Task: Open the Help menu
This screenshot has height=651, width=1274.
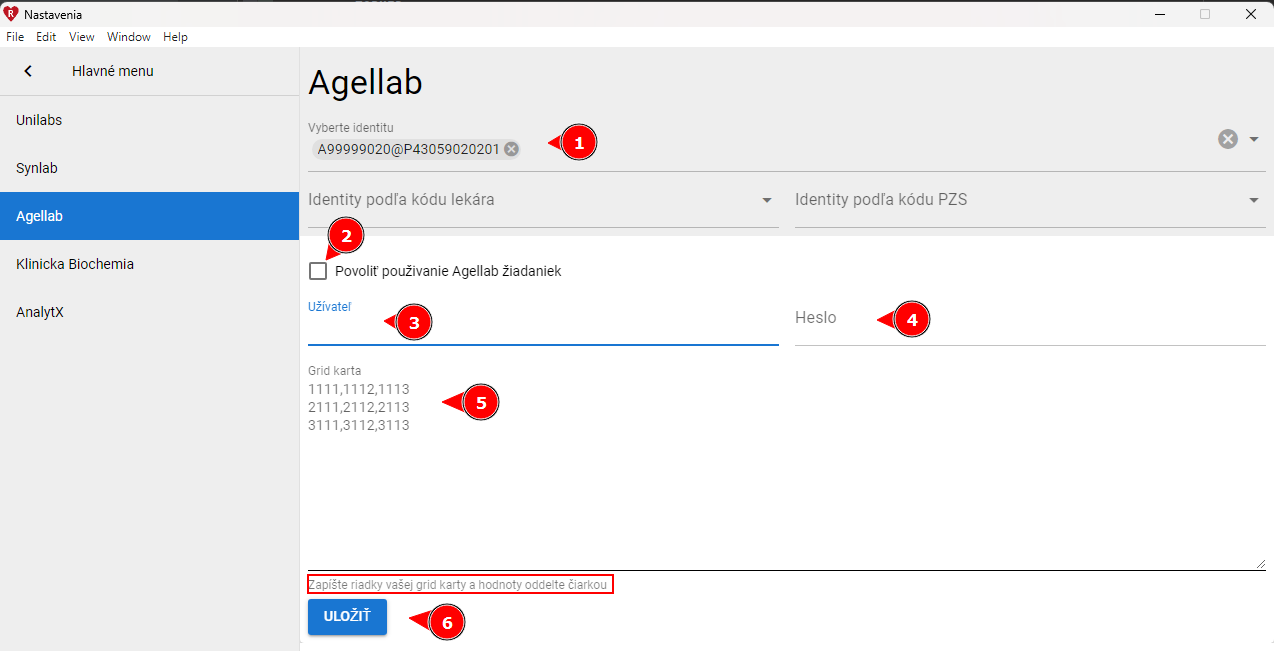Action: pos(175,37)
